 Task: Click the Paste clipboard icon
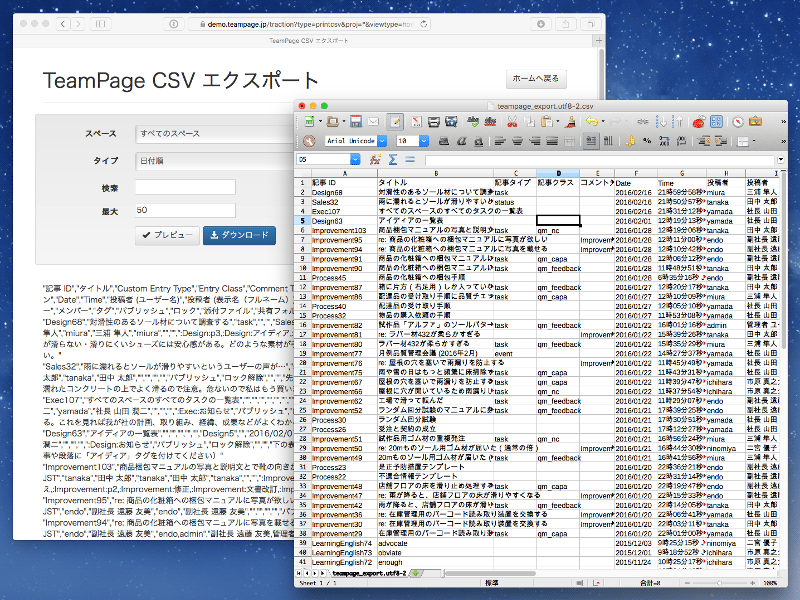tap(546, 121)
